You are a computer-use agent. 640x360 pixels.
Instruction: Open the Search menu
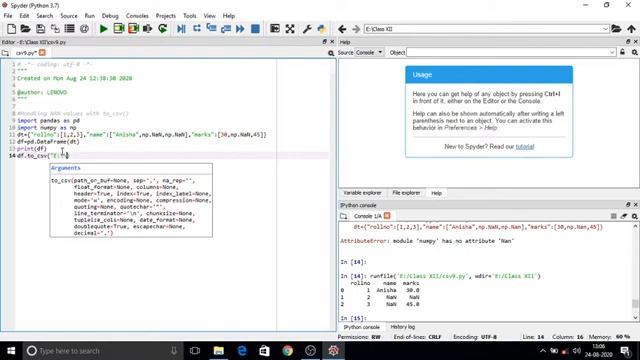[x=44, y=16]
